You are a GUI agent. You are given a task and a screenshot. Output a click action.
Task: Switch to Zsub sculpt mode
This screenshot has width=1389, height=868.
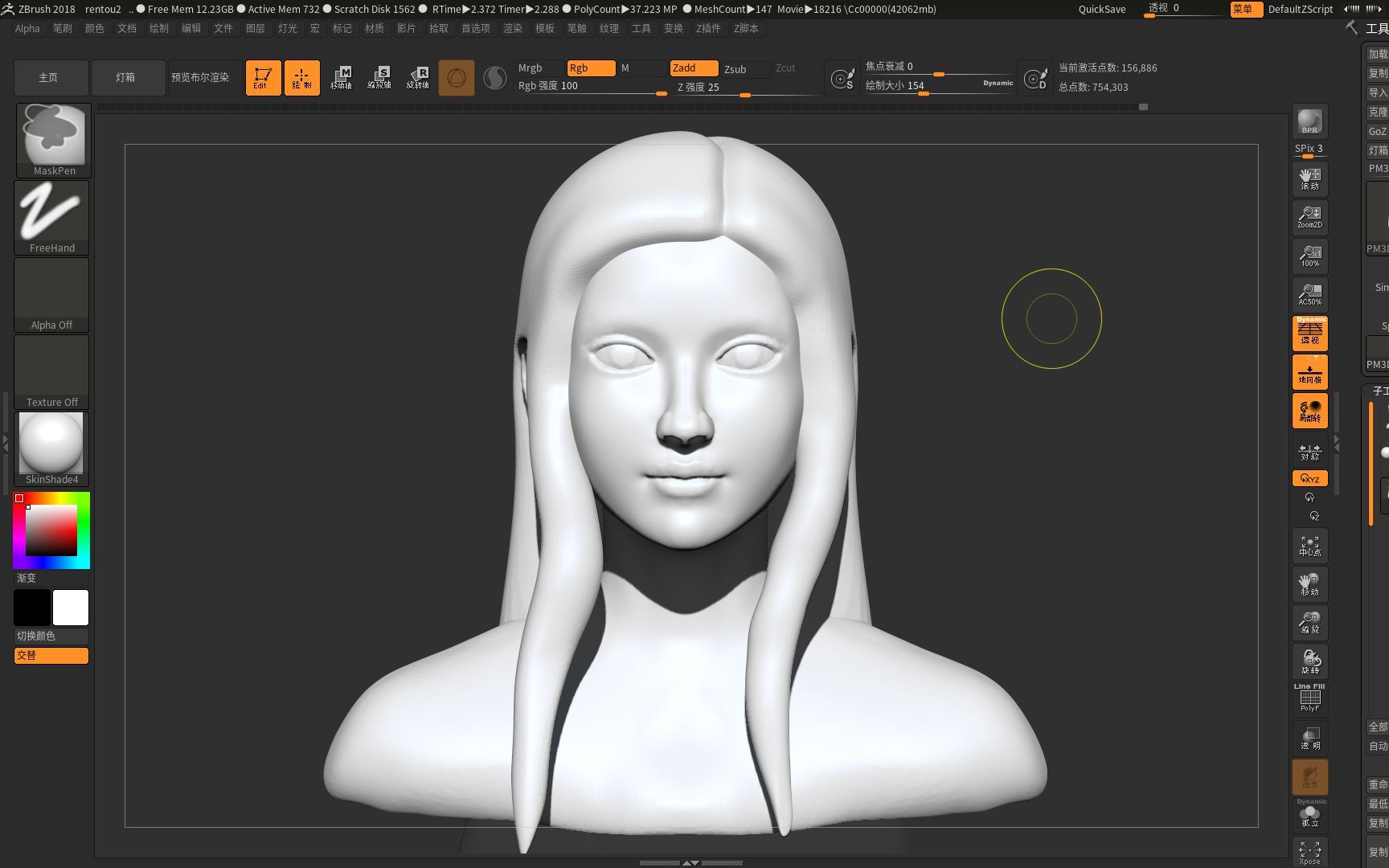coord(745,69)
